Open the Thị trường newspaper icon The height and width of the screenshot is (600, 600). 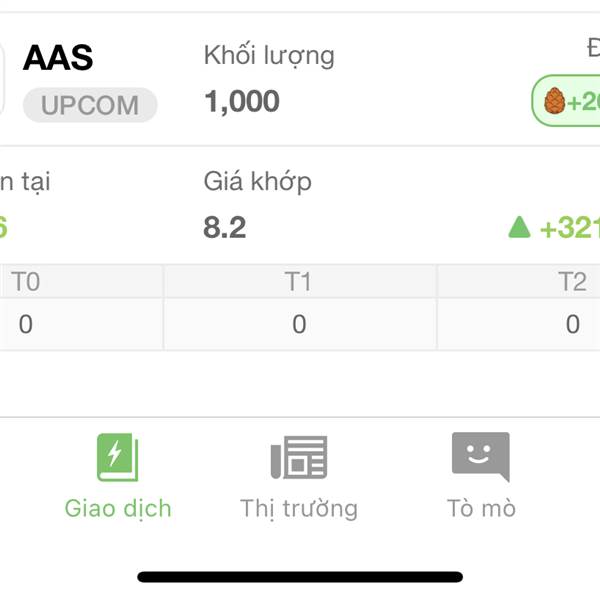[299, 457]
